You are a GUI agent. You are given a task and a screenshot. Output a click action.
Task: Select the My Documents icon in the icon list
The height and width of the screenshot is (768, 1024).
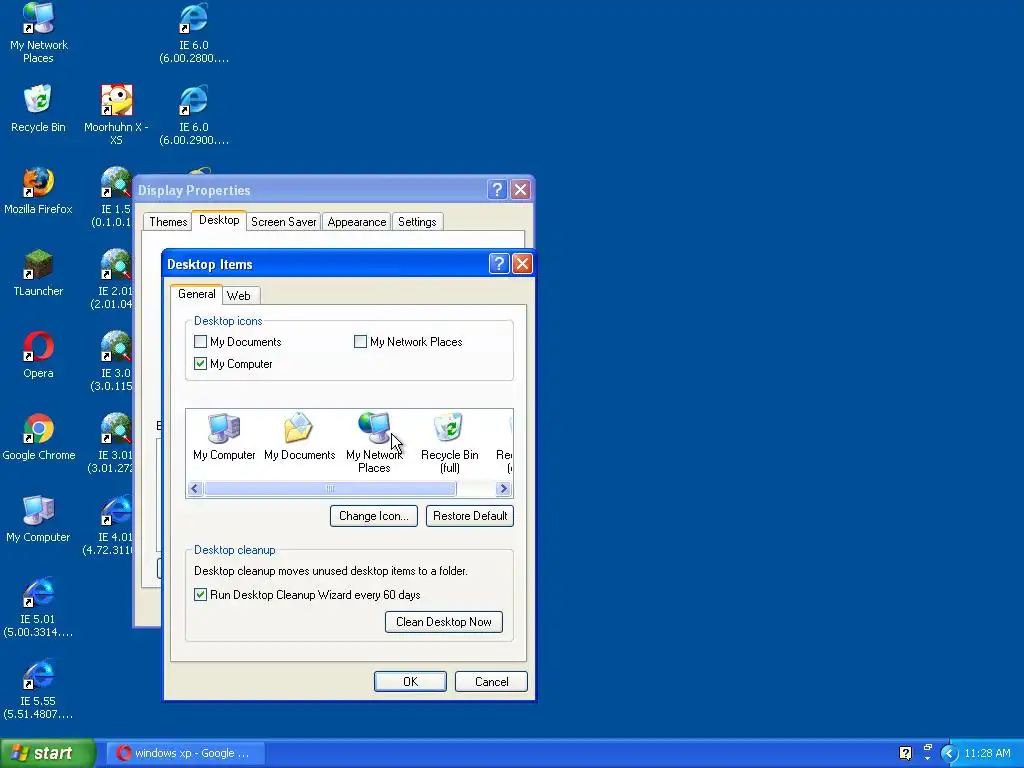pyautogui.click(x=299, y=437)
